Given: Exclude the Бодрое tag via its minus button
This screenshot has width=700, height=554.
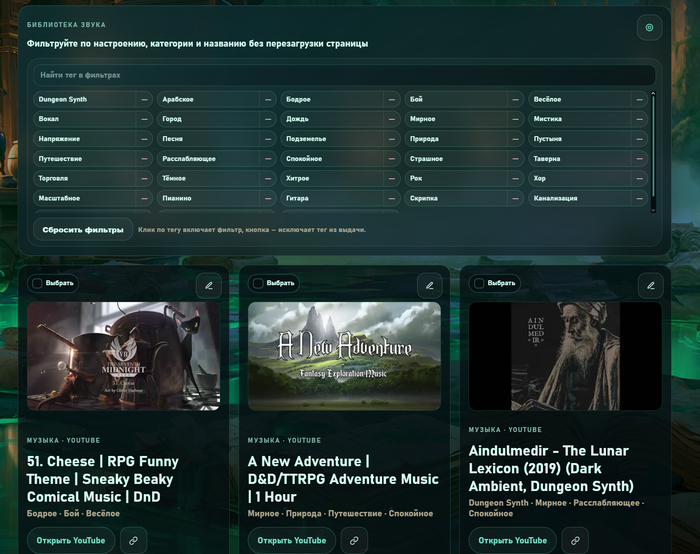Looking at the screenshot, I should point(392,100).
